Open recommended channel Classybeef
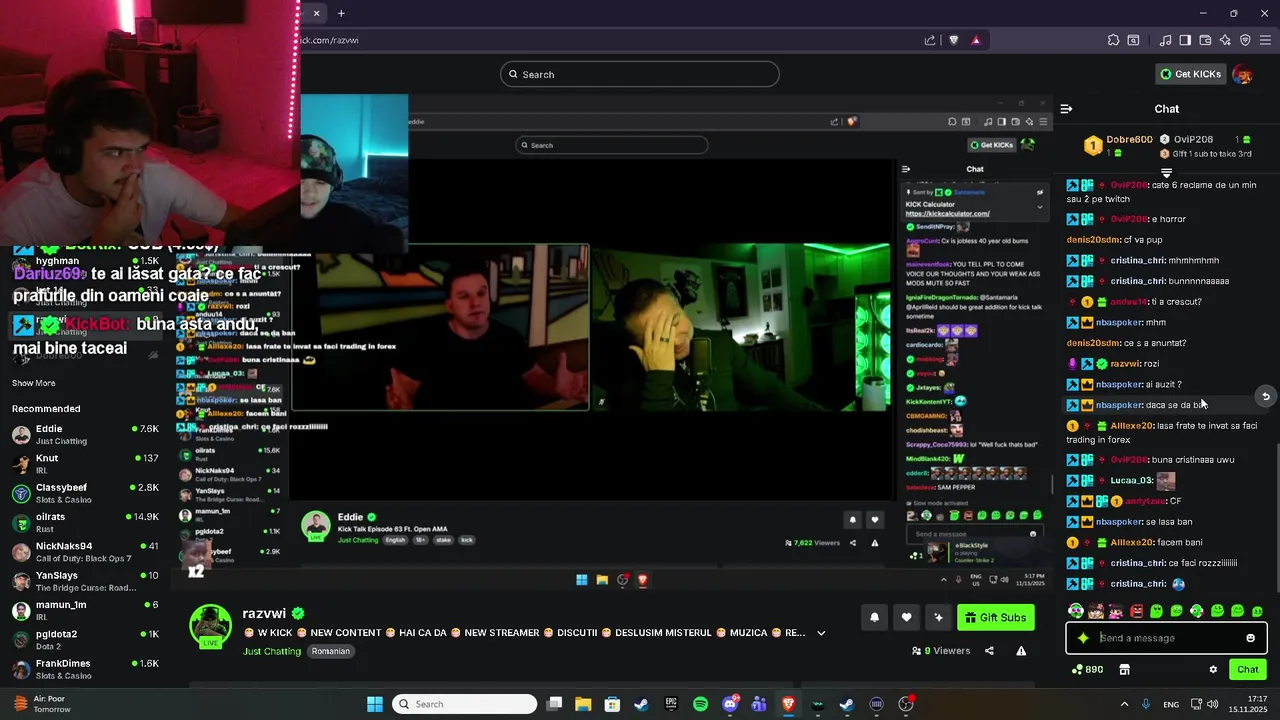 [x=85, y=493]
